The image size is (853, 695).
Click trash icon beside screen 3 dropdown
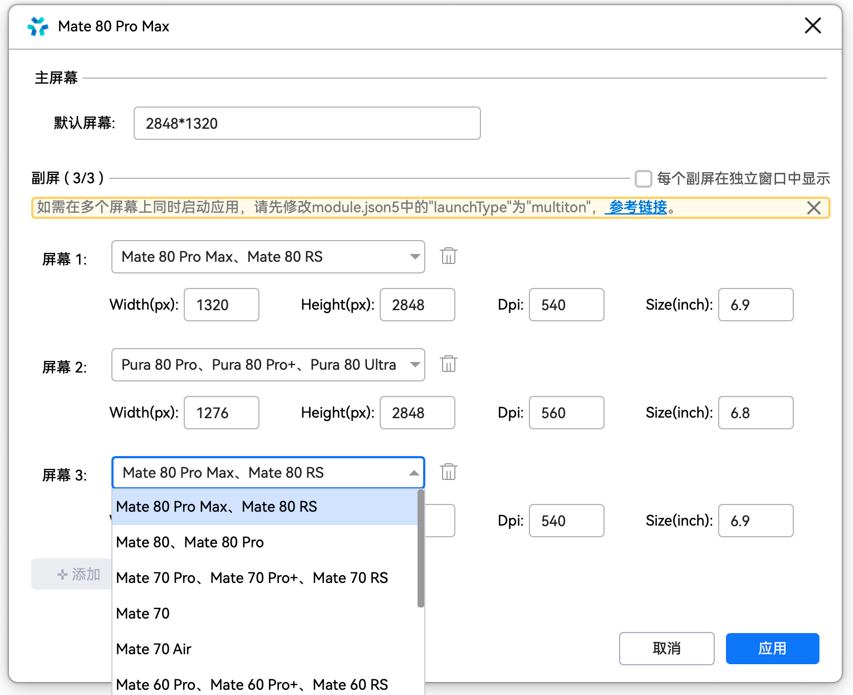(x=448, y=472)
